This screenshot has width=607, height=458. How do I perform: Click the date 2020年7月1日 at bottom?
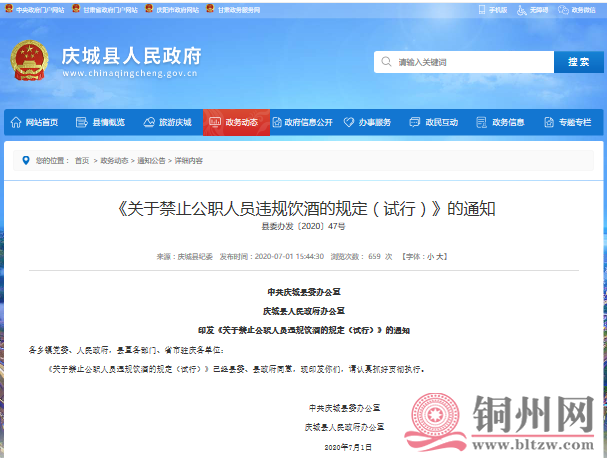tap(348, 447)
